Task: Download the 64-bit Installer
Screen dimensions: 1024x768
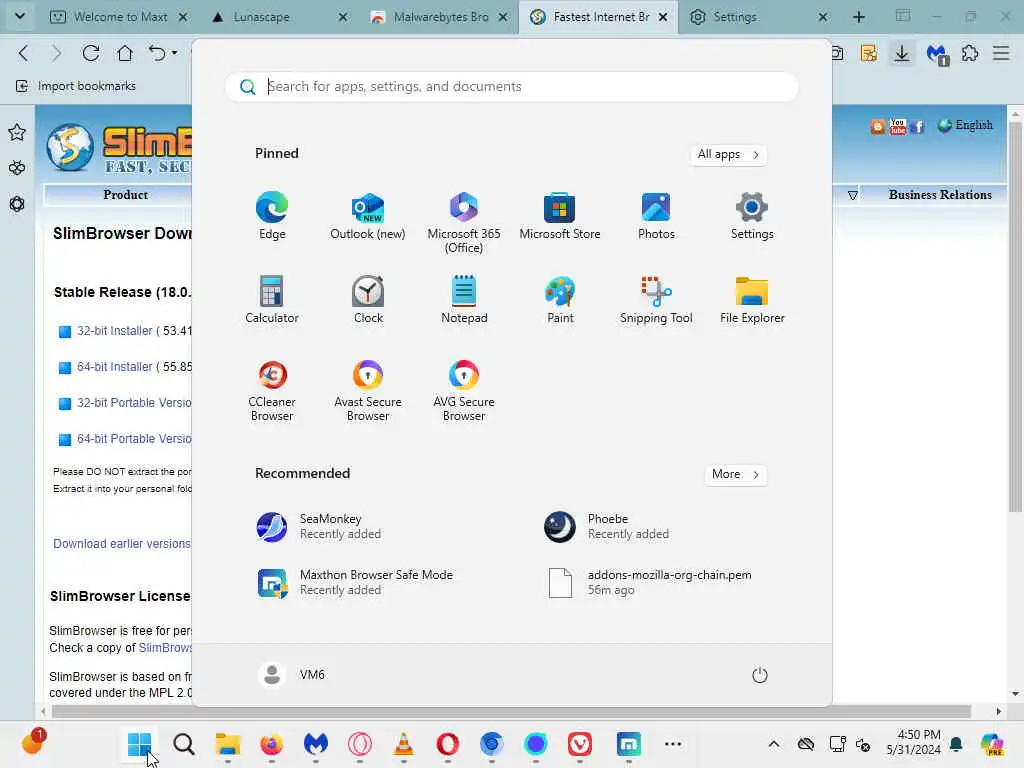Action: point(114,367)
